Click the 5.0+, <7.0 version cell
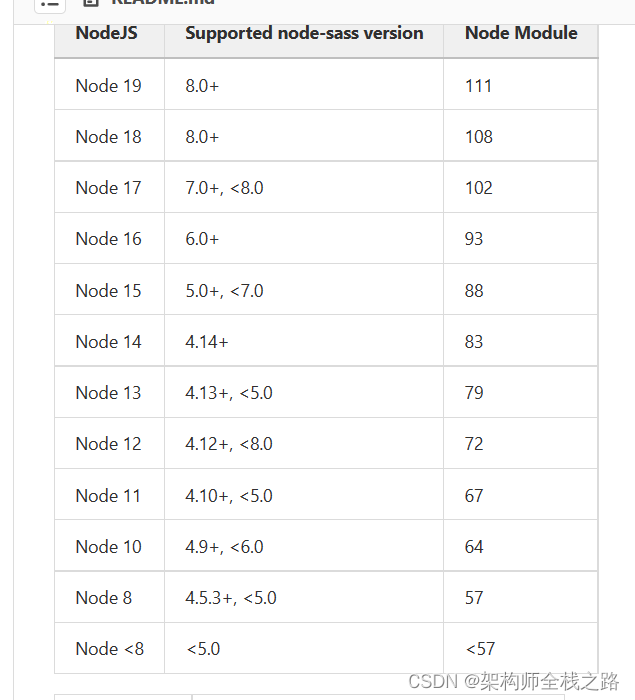Screen dimensions: 635x700 pos(224,291)
